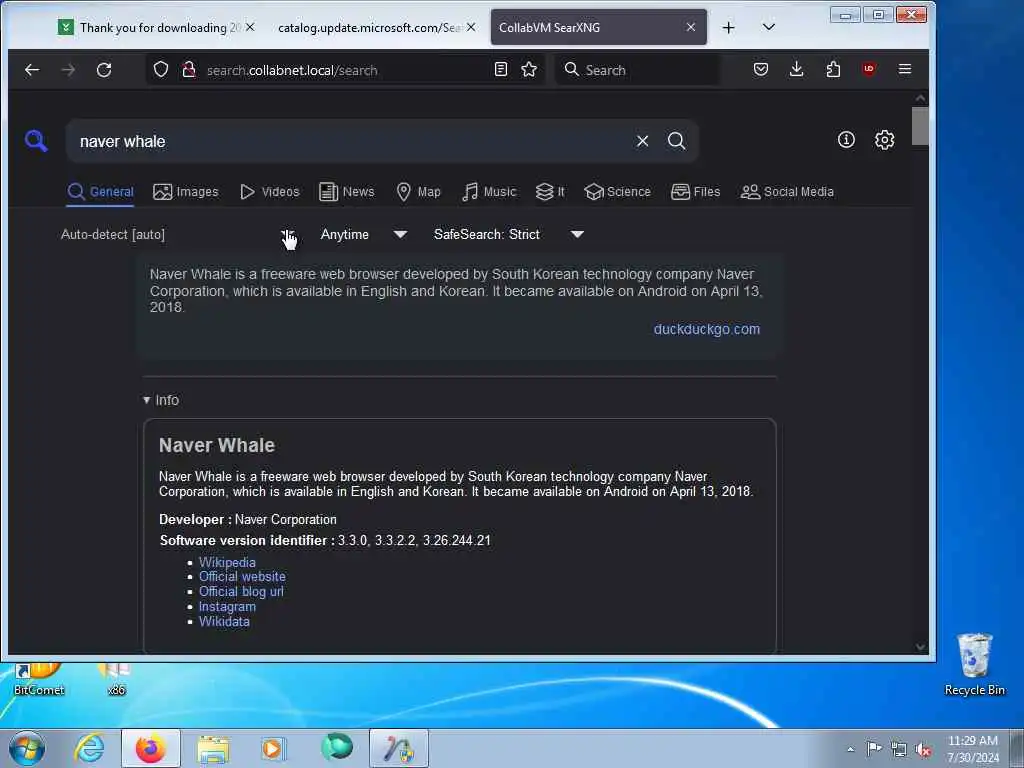Open the Official blog url link
Viewport: 1024px width, 768px height.
pyautogui.click(x=241, y=592)
